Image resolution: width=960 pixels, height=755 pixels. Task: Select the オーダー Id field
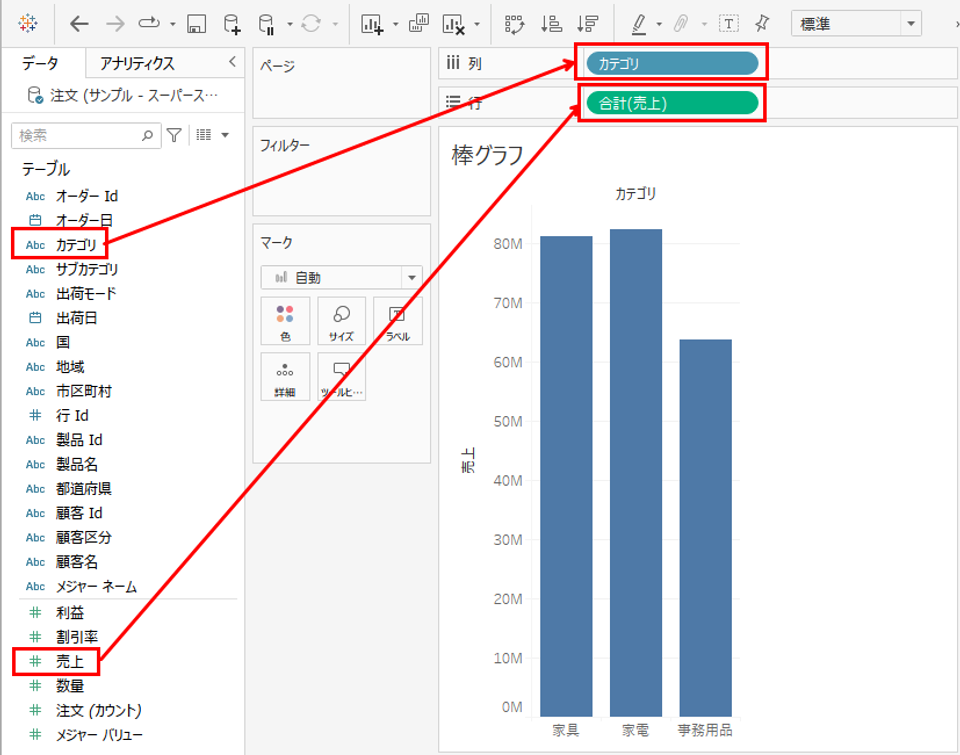click(x=86, y=196)
